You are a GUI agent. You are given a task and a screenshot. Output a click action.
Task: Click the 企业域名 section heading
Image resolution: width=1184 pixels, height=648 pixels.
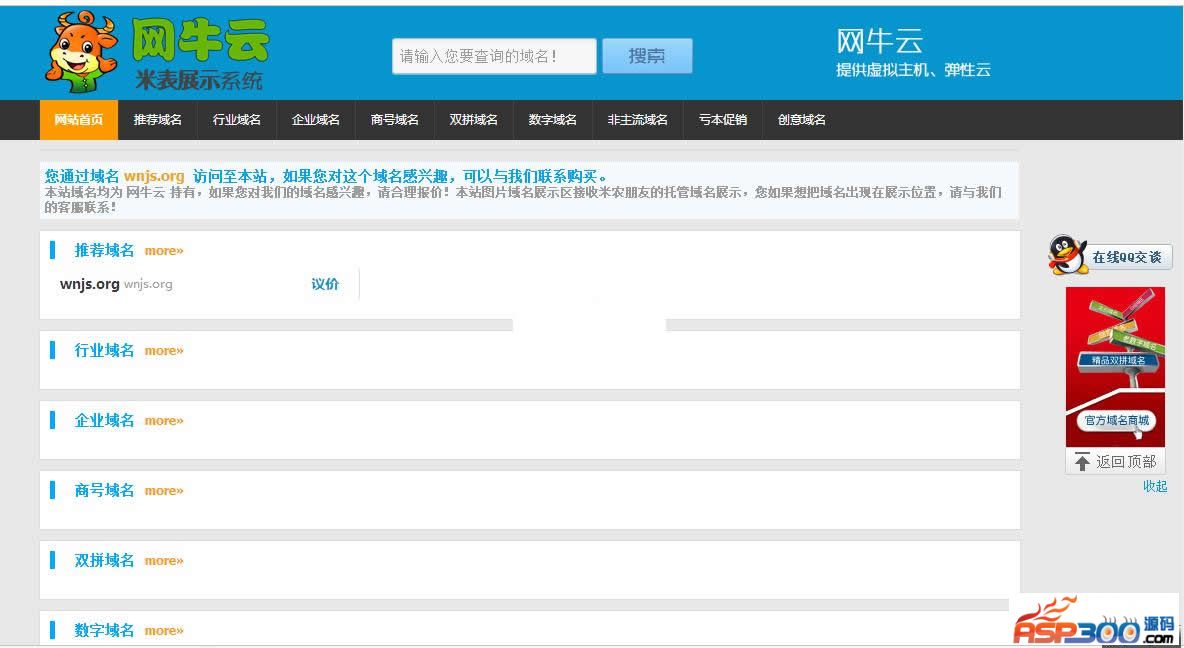[x=104, y=420]
